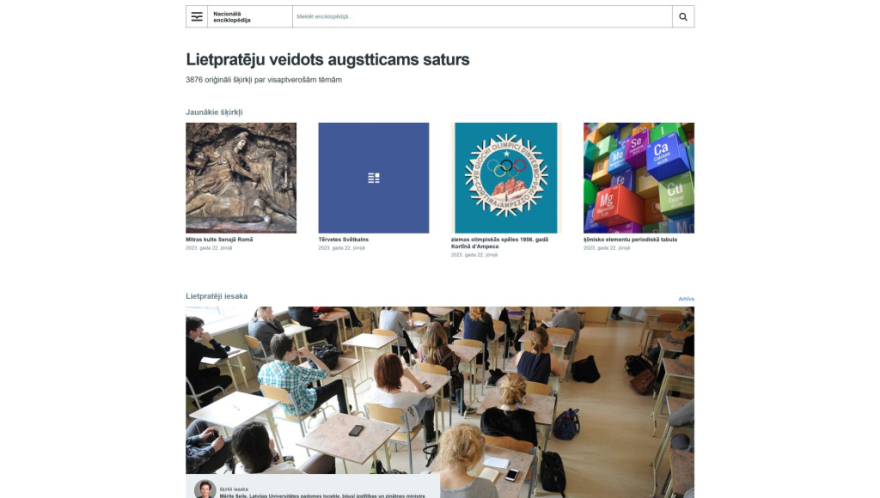This screenshot has height=498, width=880.
Task: Open the 'ziemas olimpiskās spēles 1956. gadā' link
Action: (x=499, y=243)
